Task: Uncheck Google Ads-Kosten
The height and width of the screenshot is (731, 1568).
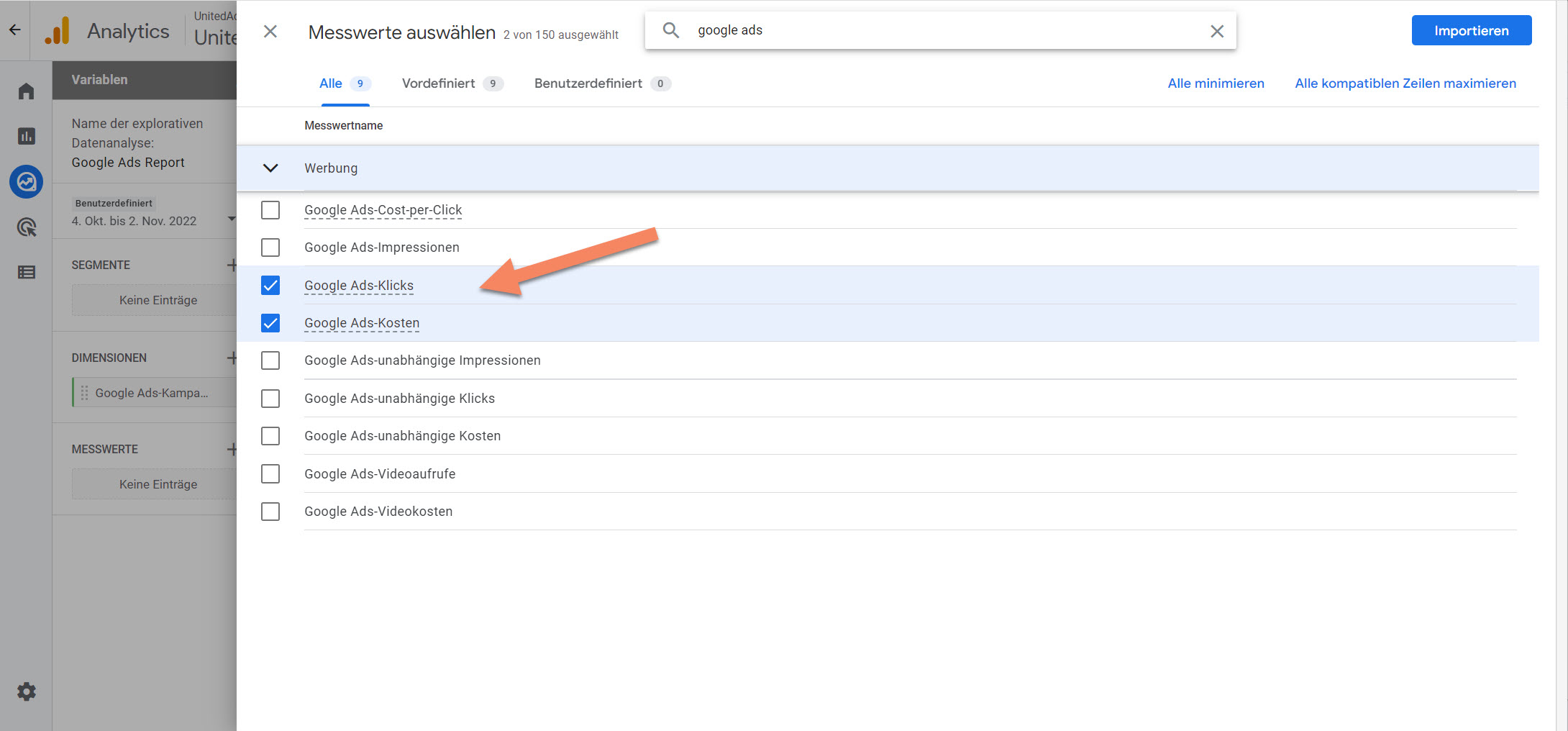Action: tap(270, 323)
